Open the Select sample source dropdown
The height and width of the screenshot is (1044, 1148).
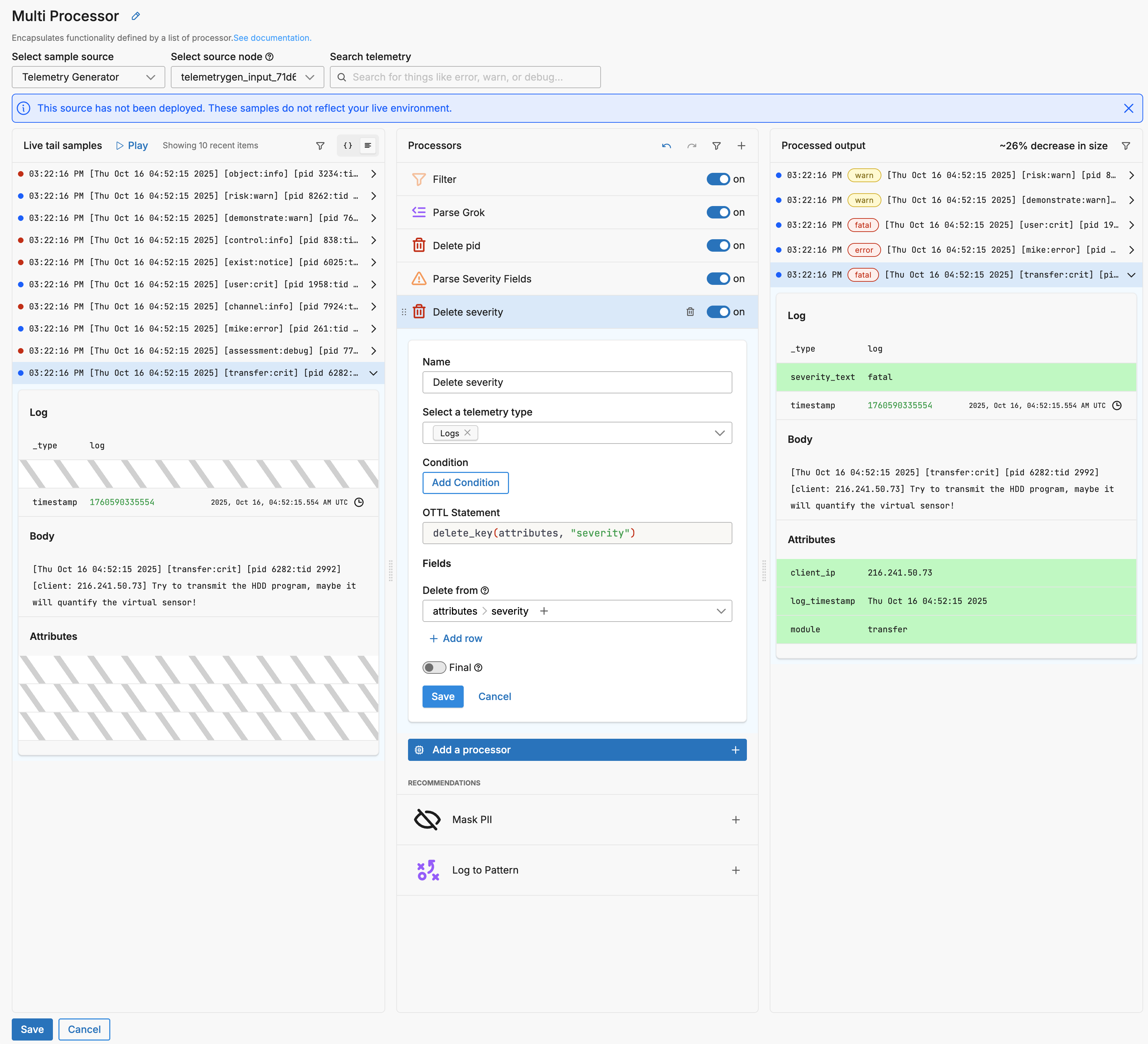click(88, 77)
